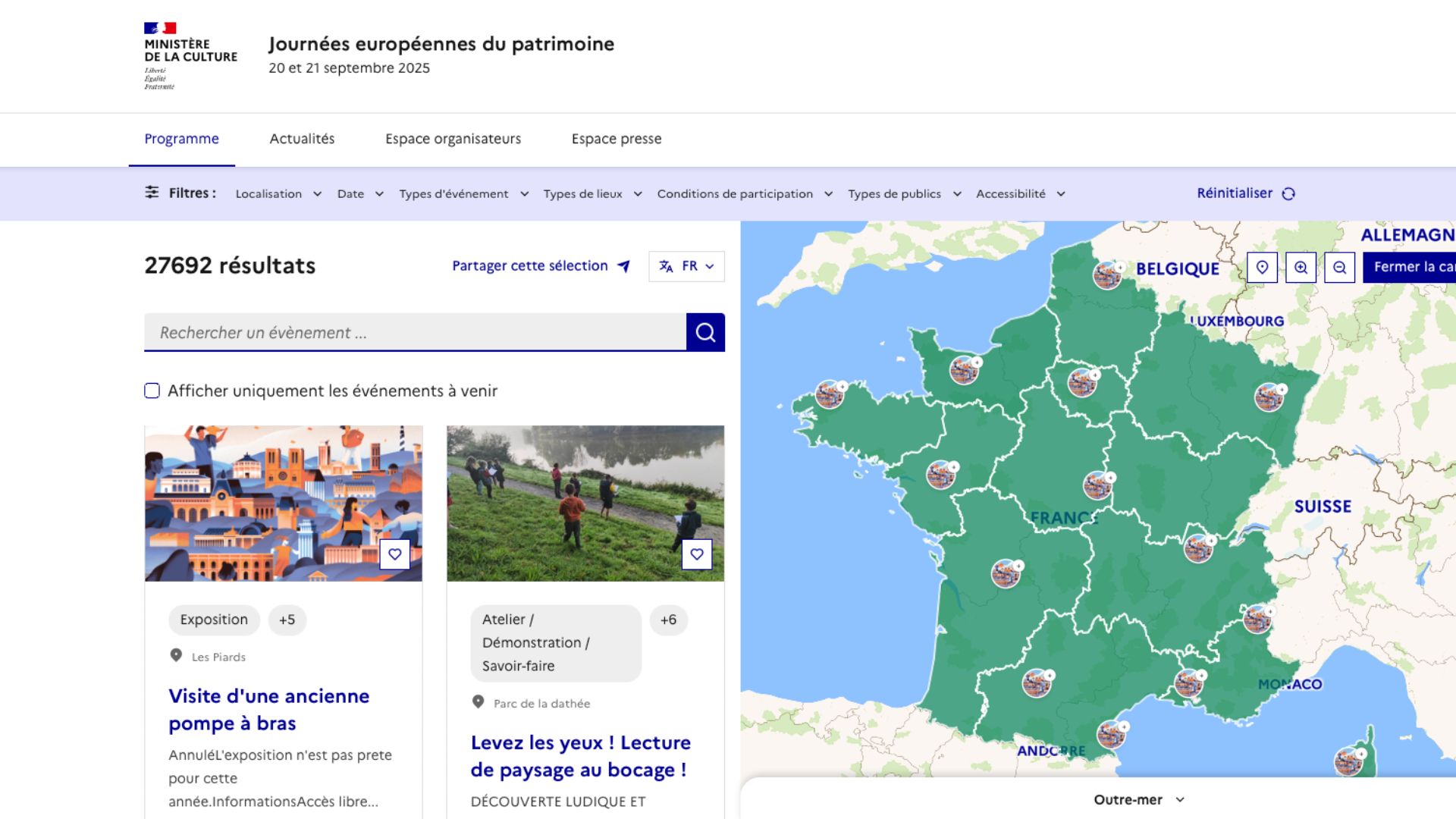Open map cluster near Paris

1082,382
